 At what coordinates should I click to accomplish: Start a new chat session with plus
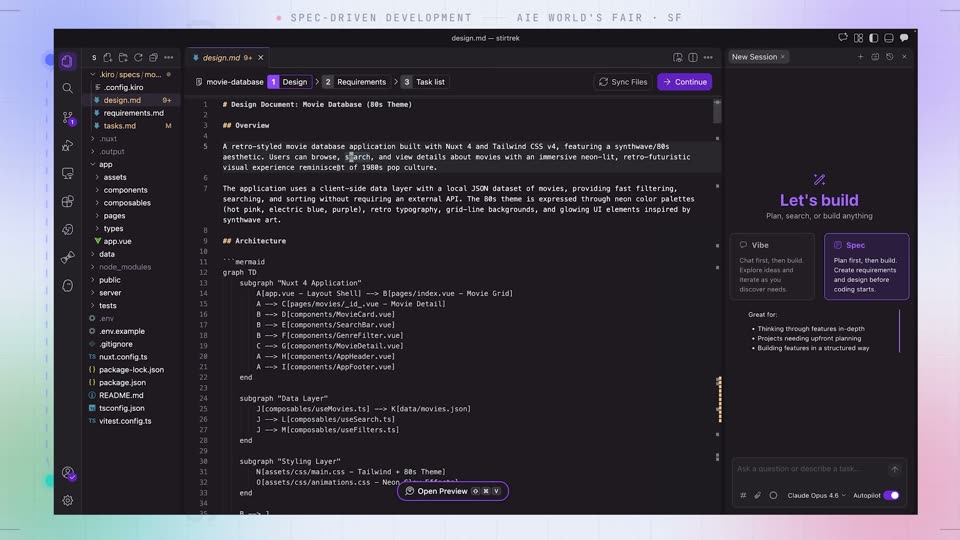[x=860, y=57]
